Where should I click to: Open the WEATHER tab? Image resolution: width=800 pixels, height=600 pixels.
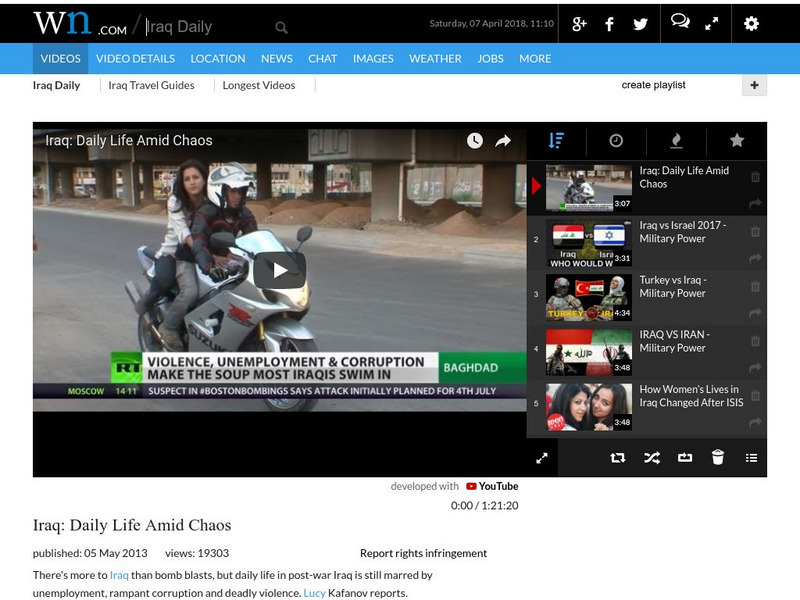pos(435,59)
